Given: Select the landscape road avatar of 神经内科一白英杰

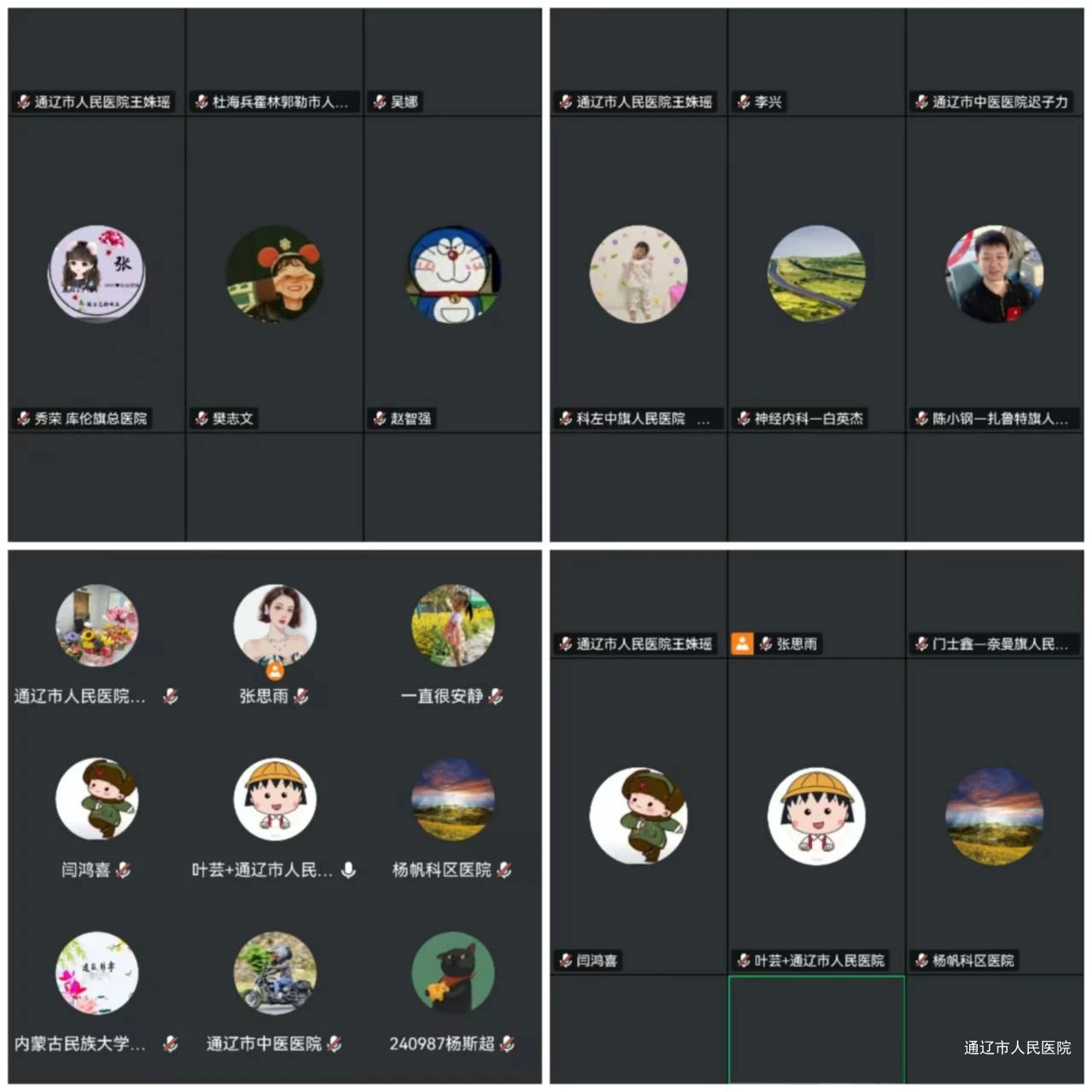Looking at the screenshot, I should pos(816,274).
